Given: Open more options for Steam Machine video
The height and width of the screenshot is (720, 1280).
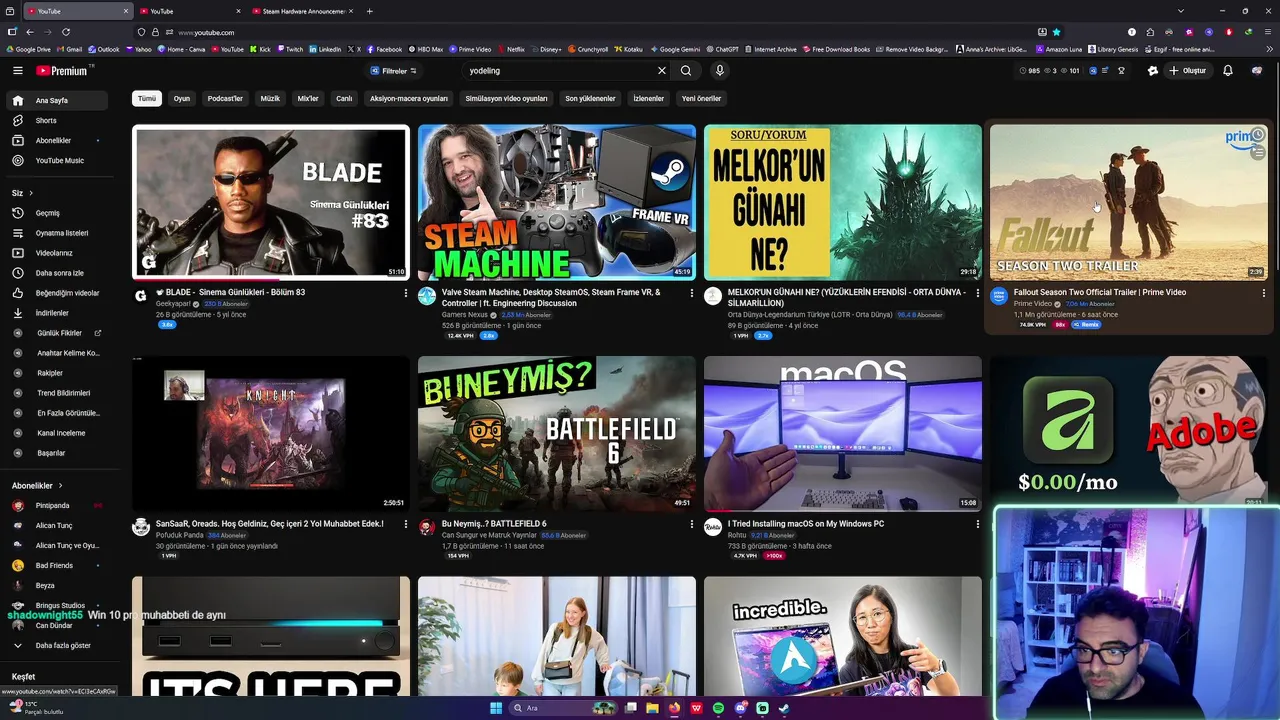Looking at the screenshot, I should point(691,293).
